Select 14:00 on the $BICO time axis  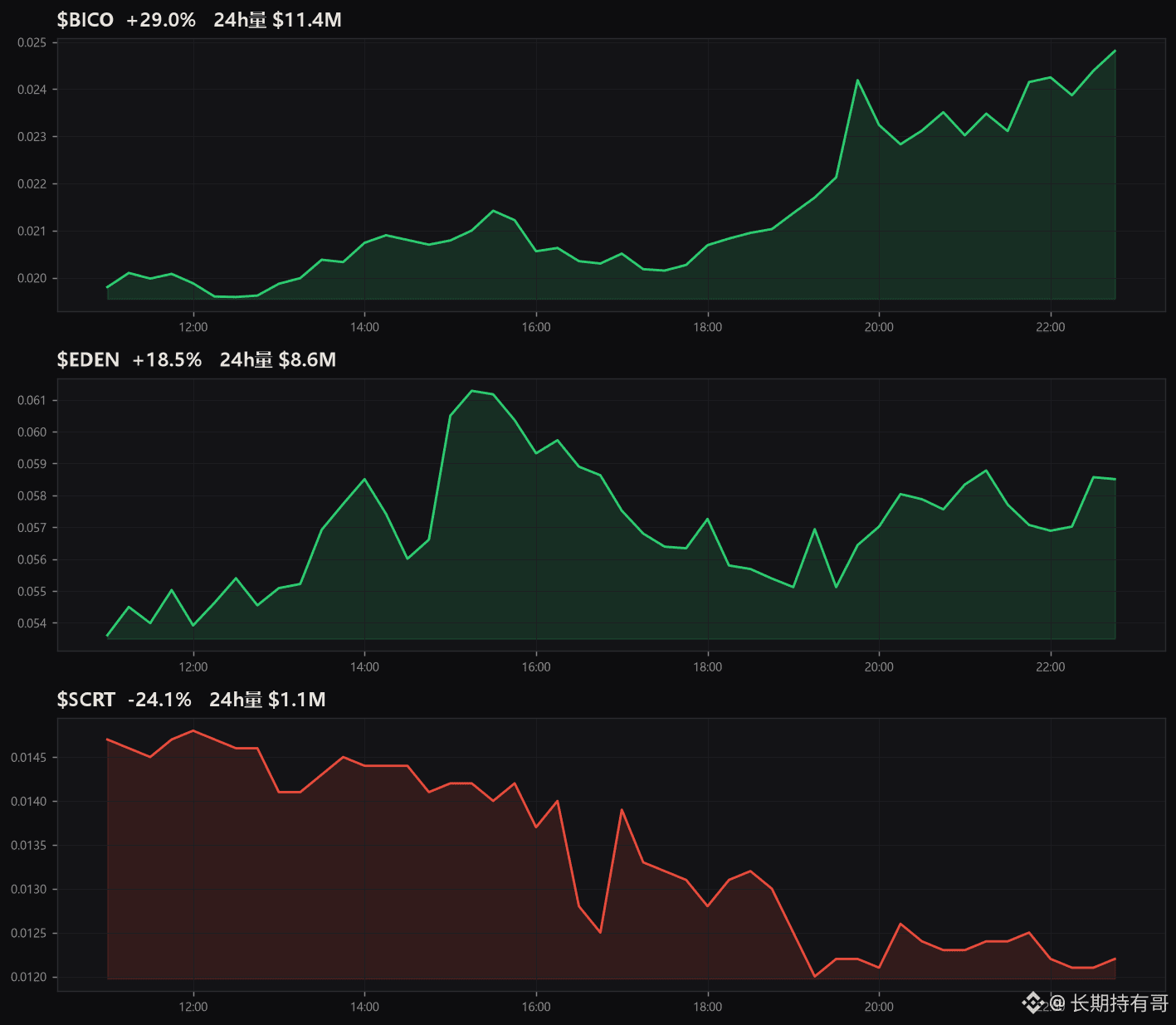point(365,327)
